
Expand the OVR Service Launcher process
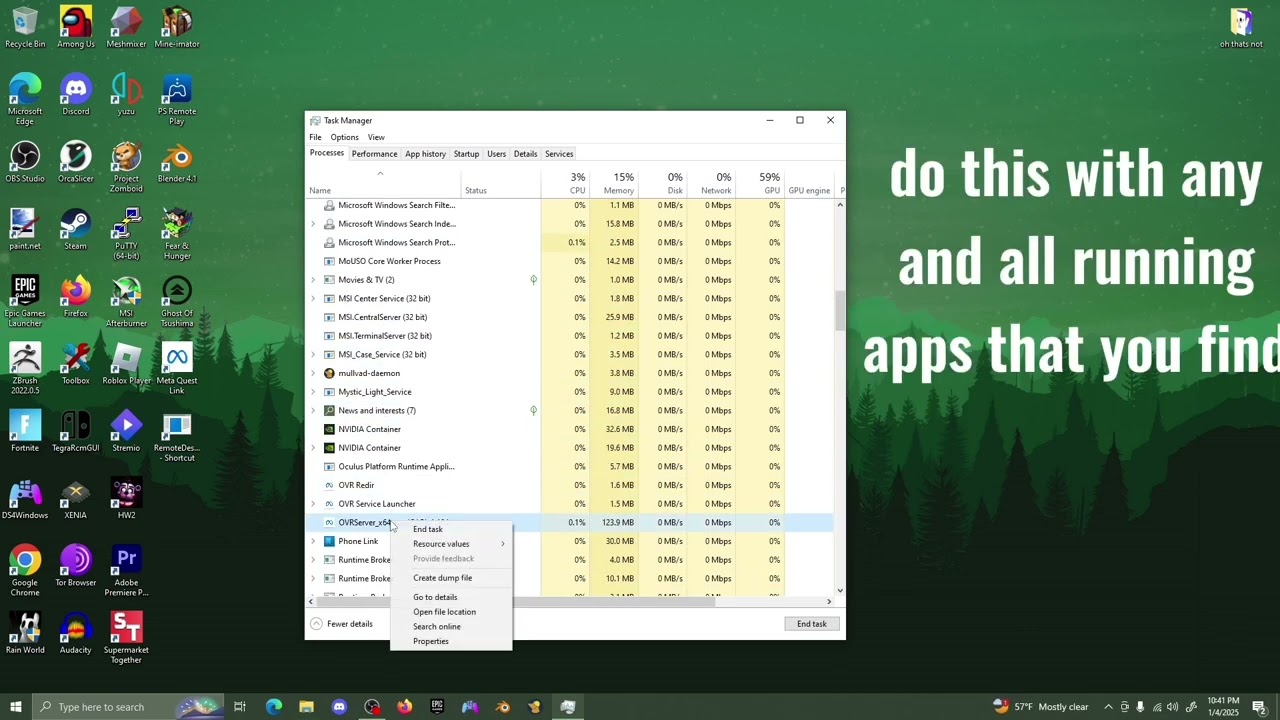pos(313,504)
